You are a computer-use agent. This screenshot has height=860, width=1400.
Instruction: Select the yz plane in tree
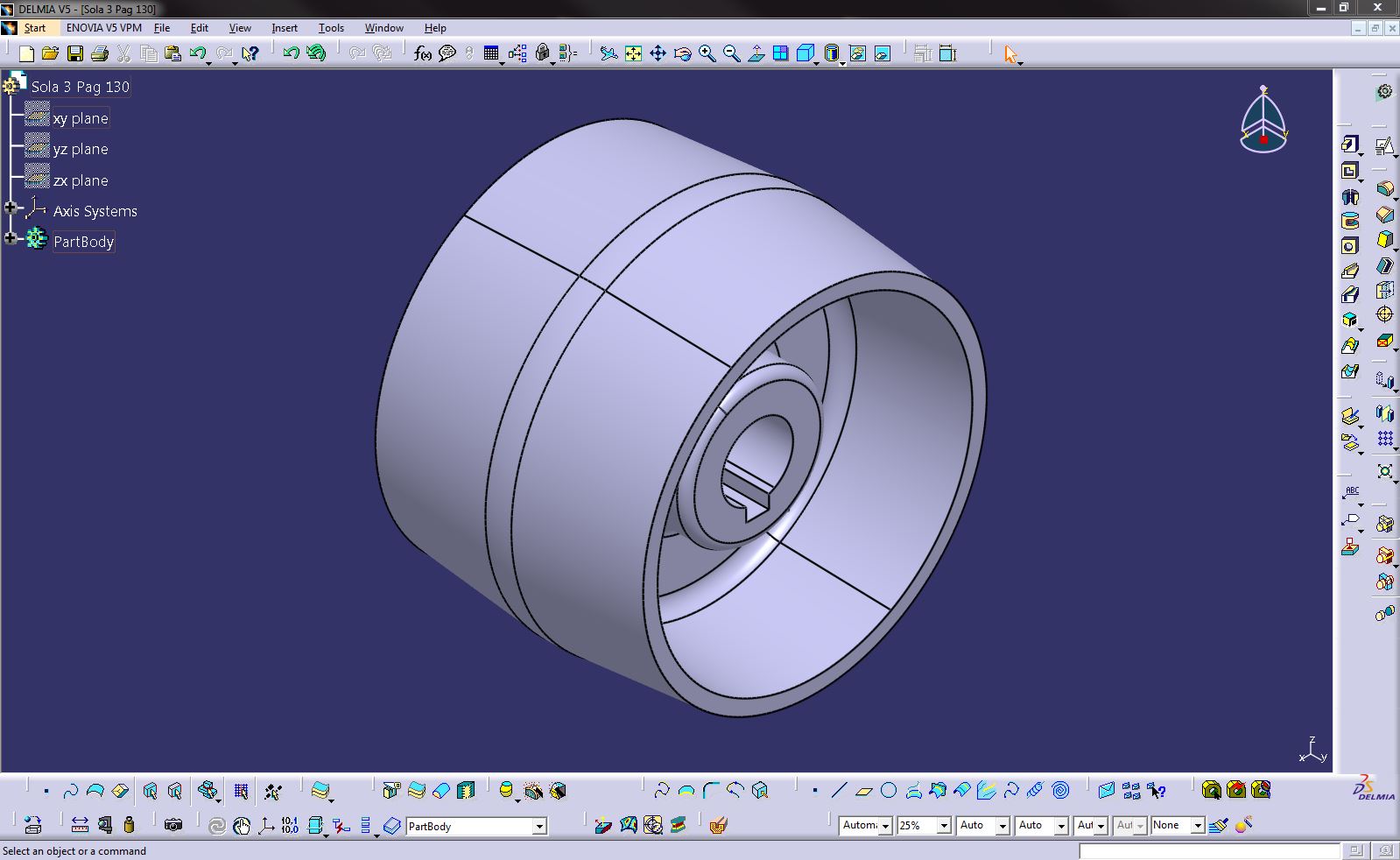pos(81,149)
